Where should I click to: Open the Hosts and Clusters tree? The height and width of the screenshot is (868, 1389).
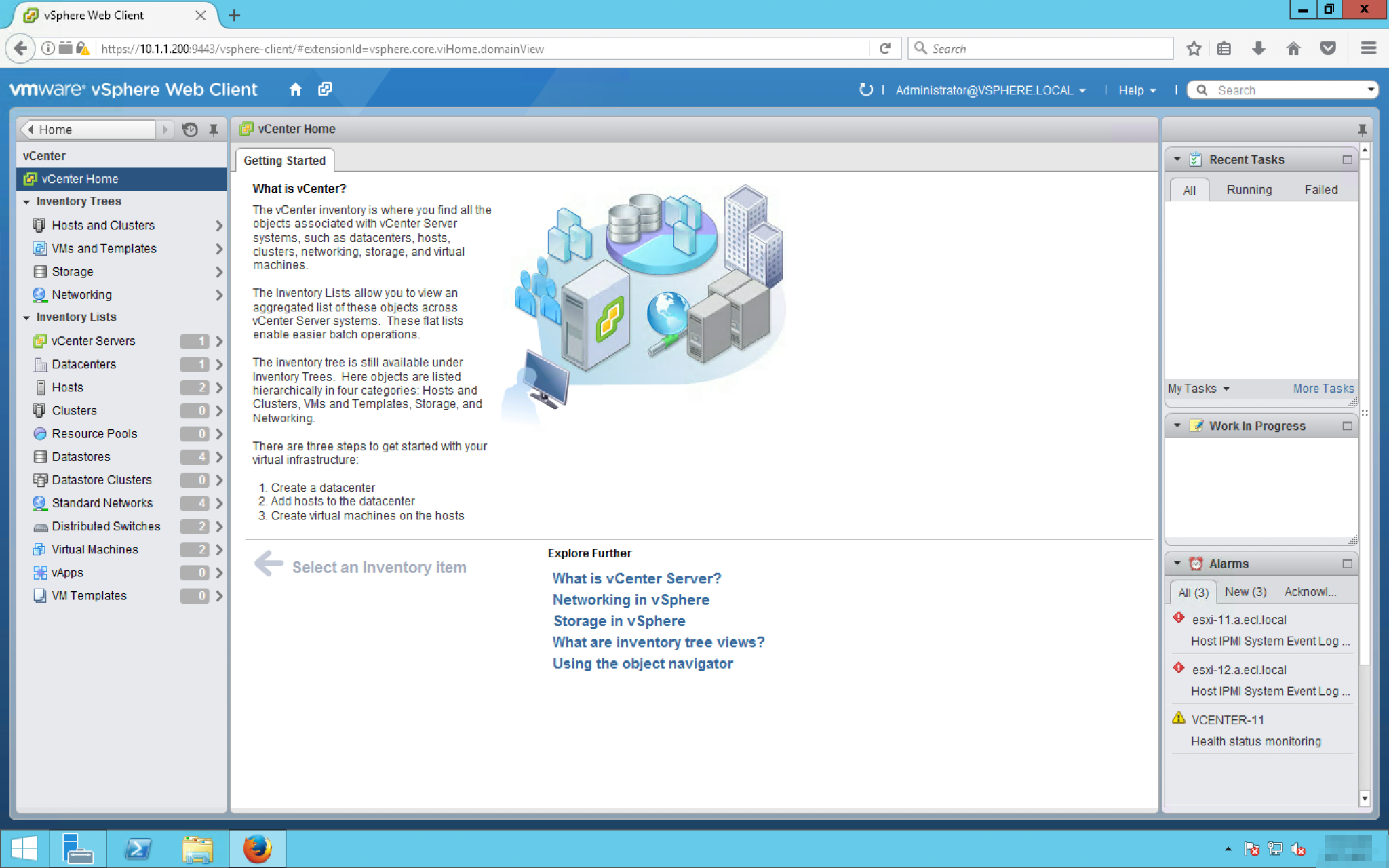[103, 225]
